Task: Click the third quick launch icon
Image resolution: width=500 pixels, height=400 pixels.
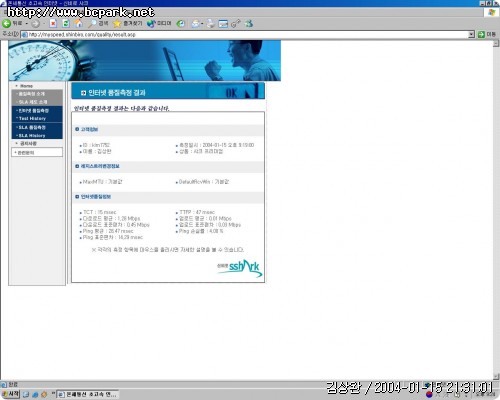Action: pyautogui.click(x=44, y=395)
